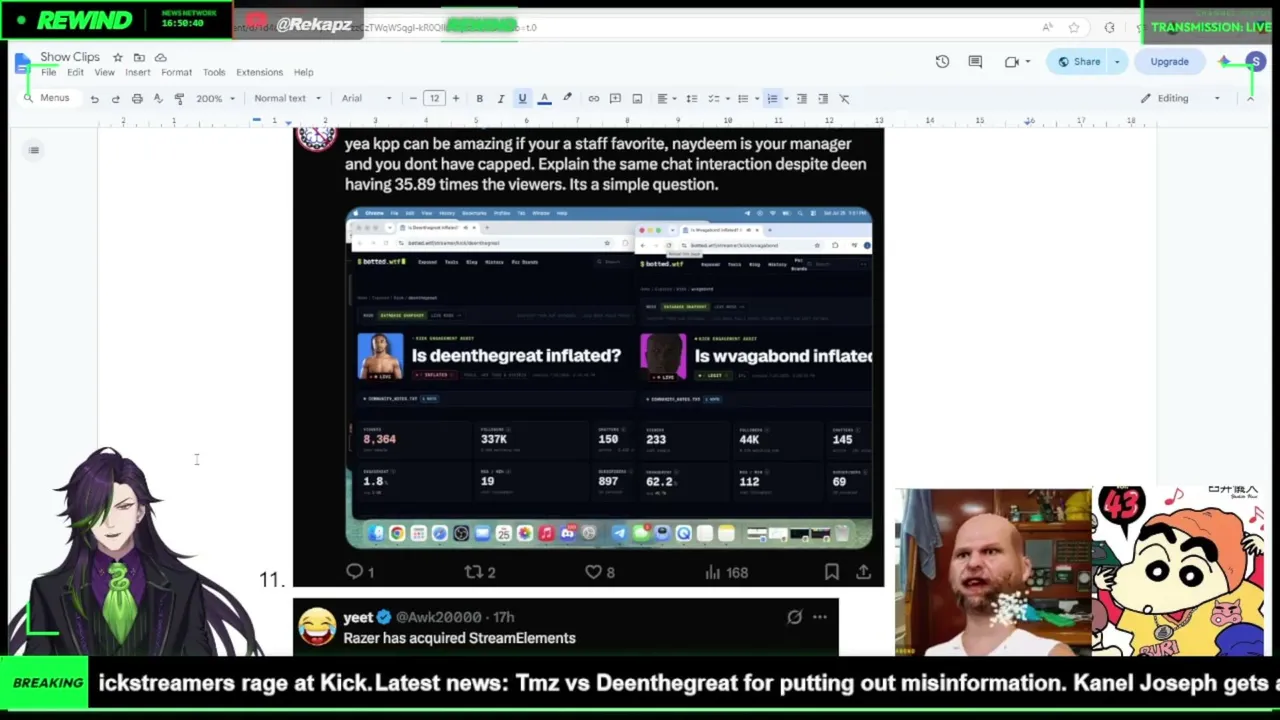Open the Arial font dropdown
The height and width of the screenshot is (720, 1280).
[x=366, y=98]
